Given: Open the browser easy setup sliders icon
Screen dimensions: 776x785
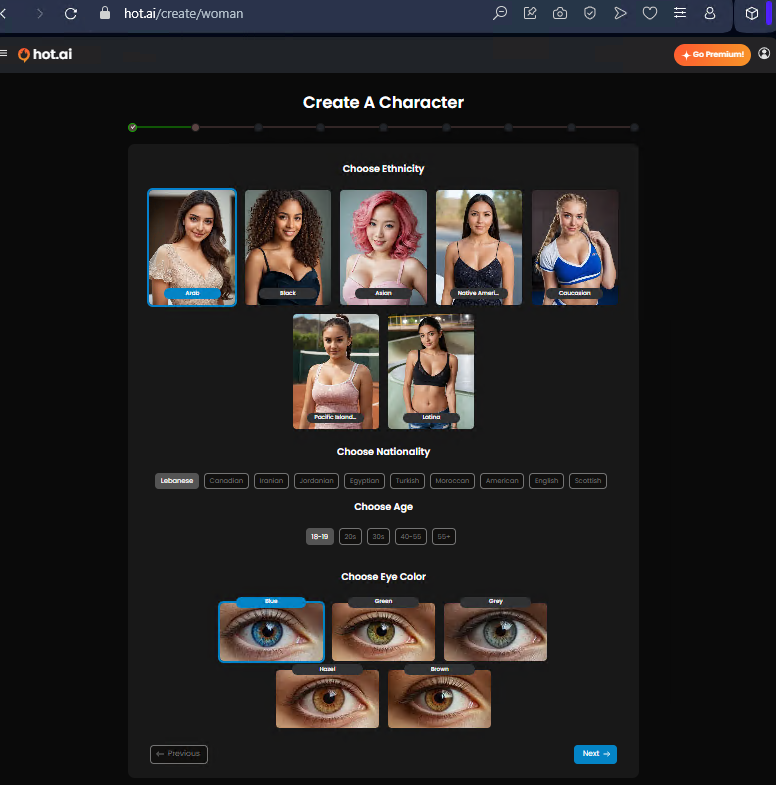Looking at the screenshot, I should 680,13.
